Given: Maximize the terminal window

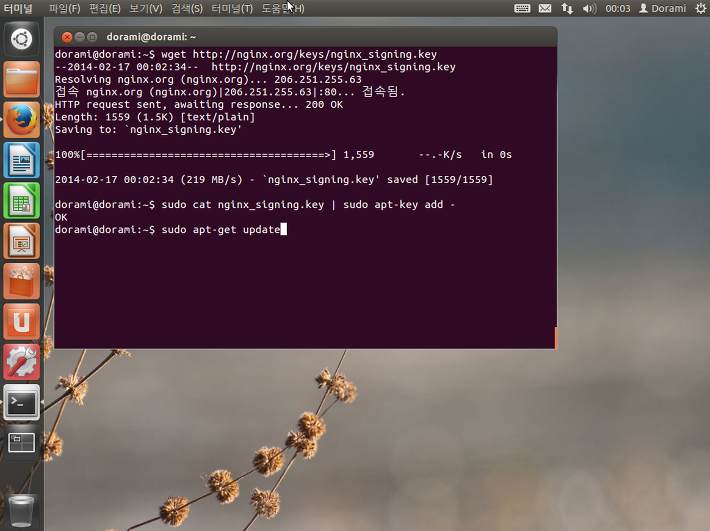Looking at the screenshot, I should tap(92, 37).
